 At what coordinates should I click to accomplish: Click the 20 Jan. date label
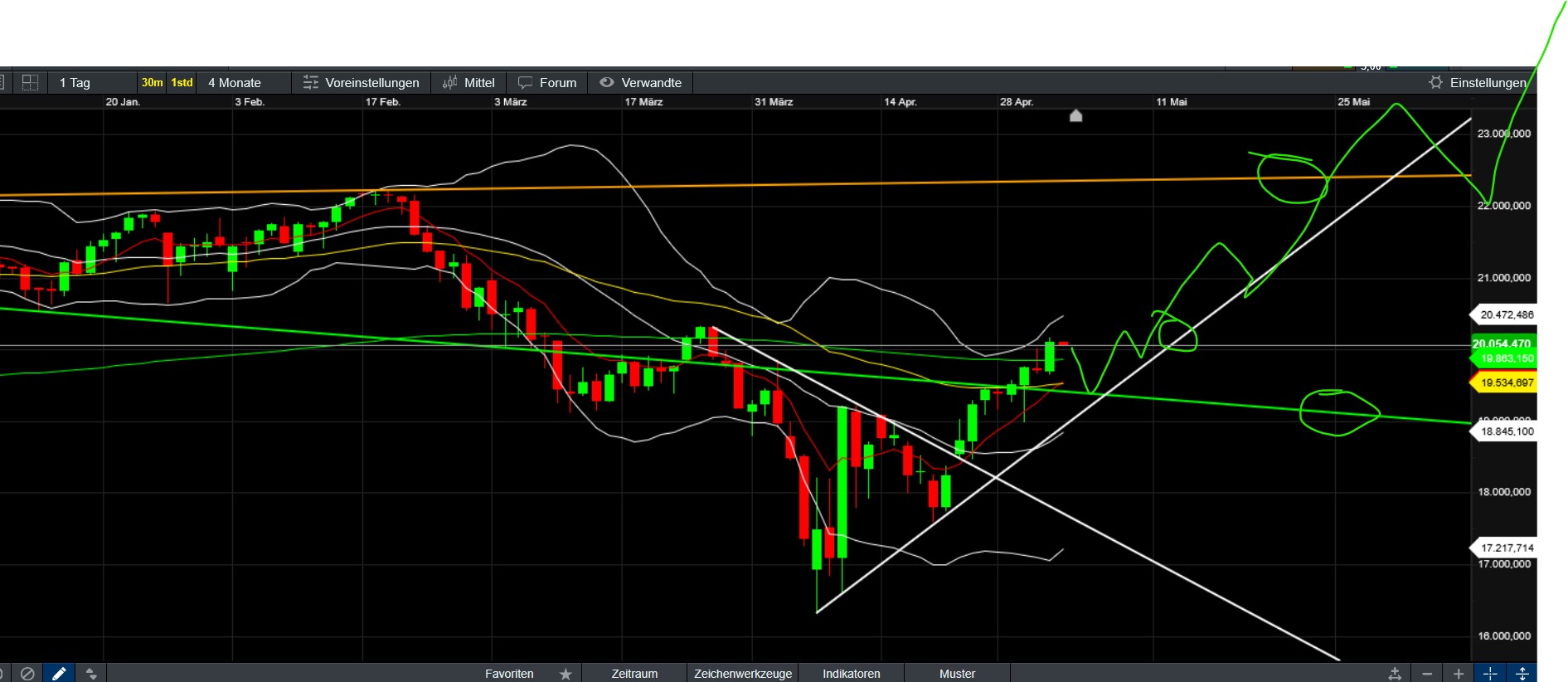[x=123, y=102]
